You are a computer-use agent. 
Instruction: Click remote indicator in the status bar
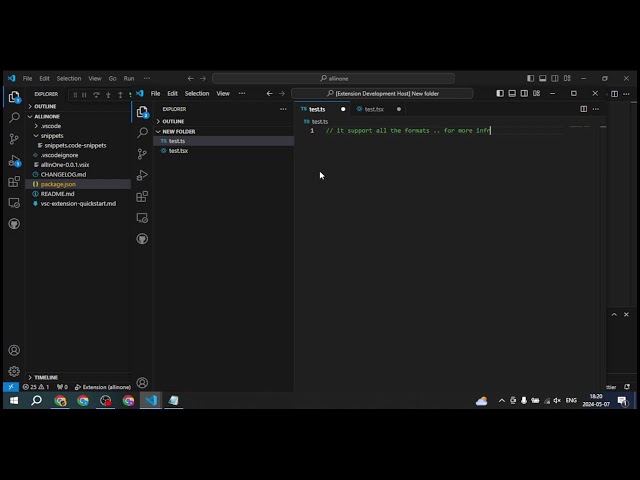(x=11, y=387)
